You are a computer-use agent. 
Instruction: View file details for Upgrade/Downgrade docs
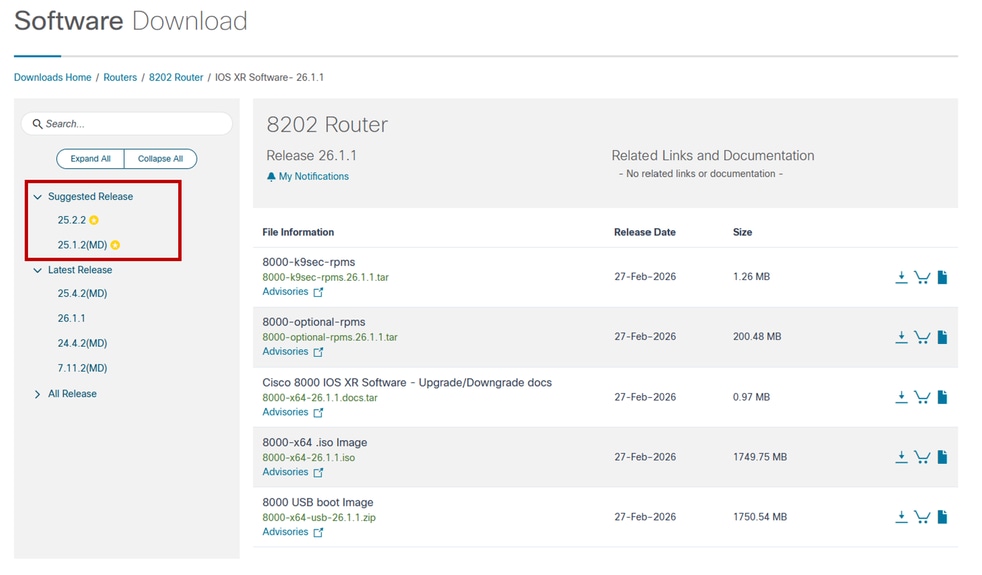point(943,398)
